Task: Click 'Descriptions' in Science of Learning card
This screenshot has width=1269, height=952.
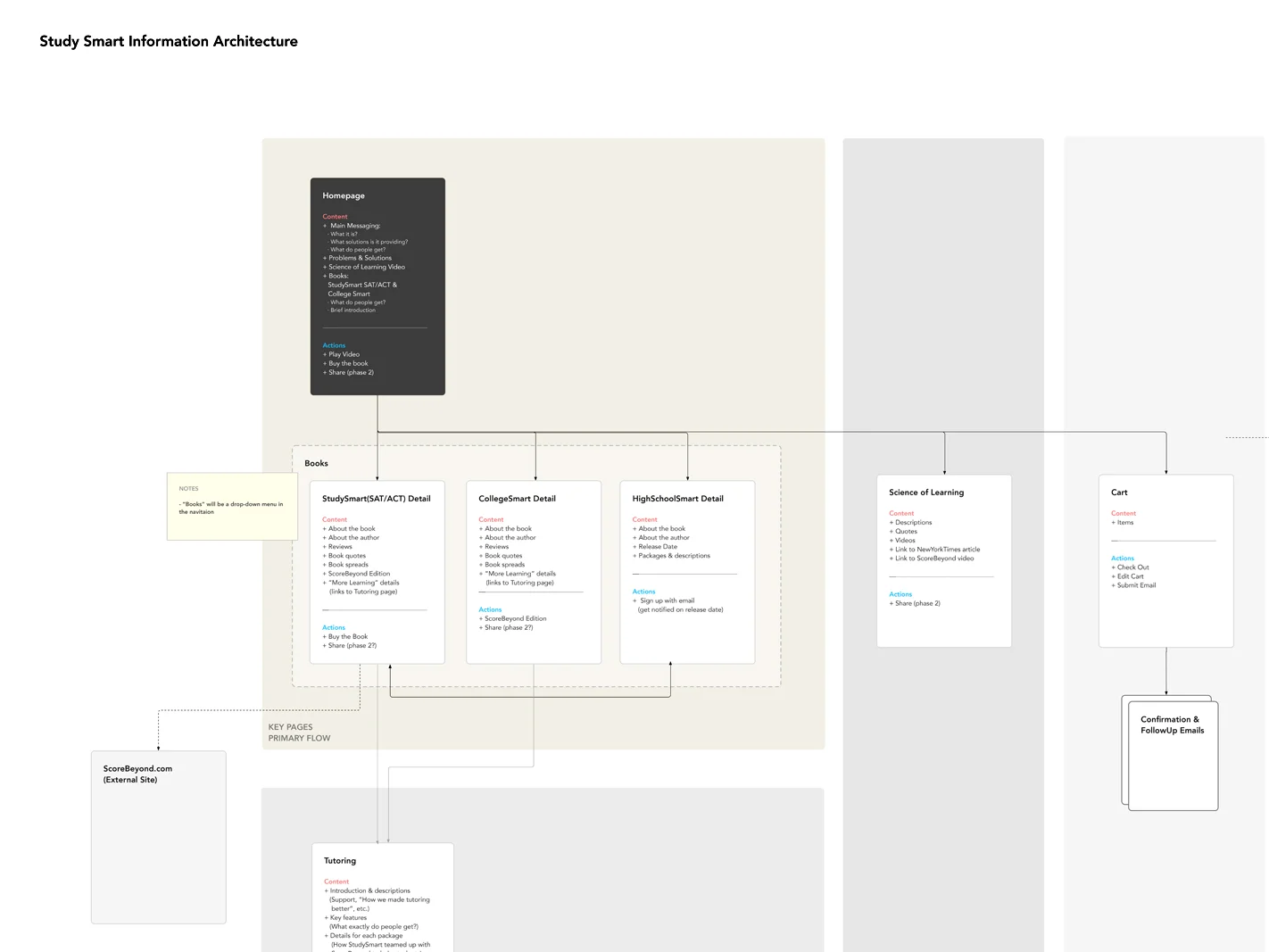Action: [914, 523]
